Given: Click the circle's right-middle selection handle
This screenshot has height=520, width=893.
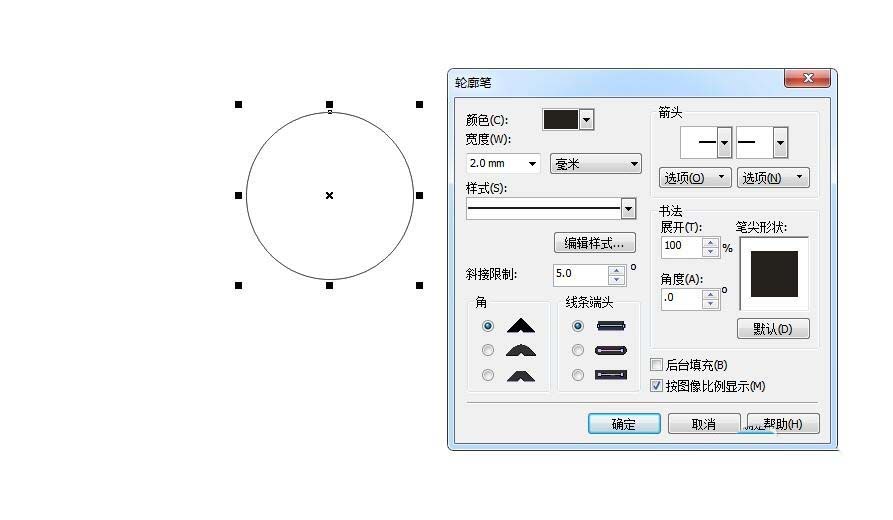Looking at the screenshot, I should pyautogui.click(x=419, y=195).
